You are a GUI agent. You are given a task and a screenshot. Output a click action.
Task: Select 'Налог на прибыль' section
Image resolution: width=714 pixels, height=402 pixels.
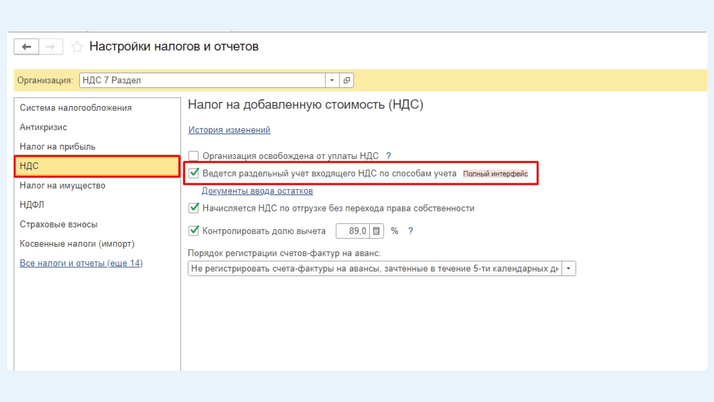pos(58,146)
